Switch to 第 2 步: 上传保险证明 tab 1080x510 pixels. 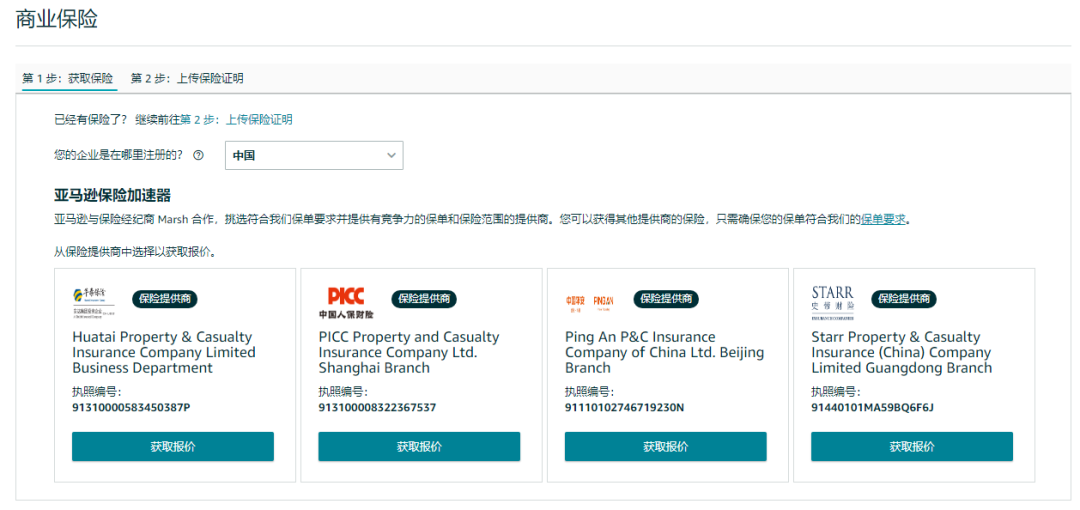click(x=187, y=78)
